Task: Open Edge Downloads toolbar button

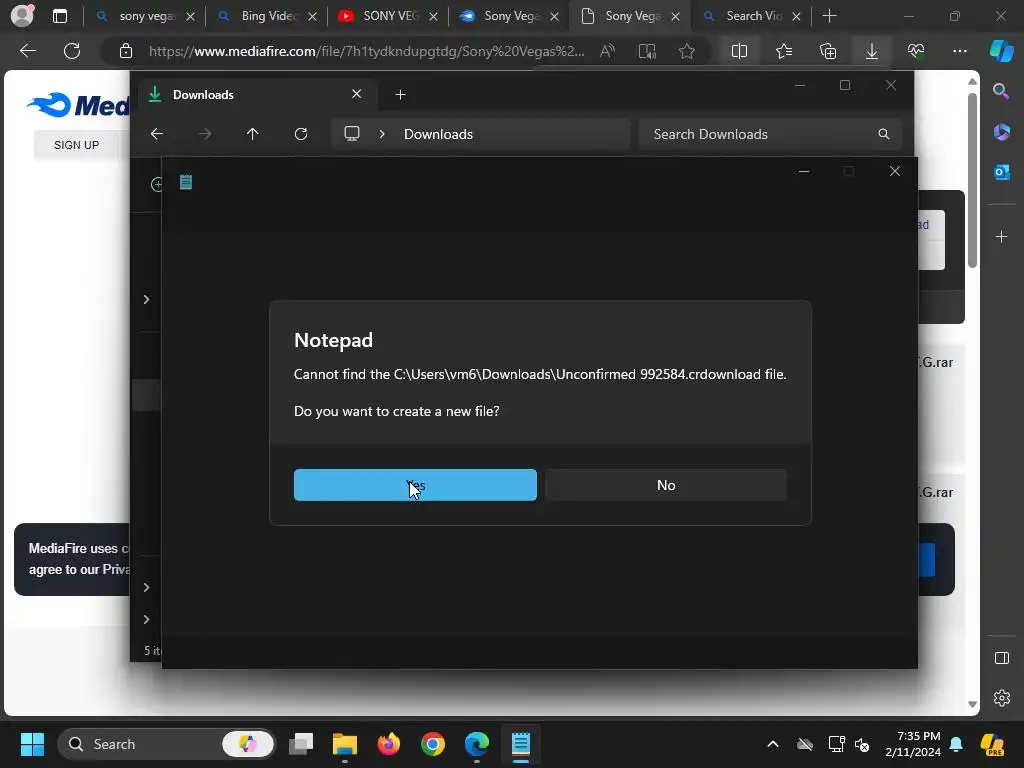Action: (872, 51)
